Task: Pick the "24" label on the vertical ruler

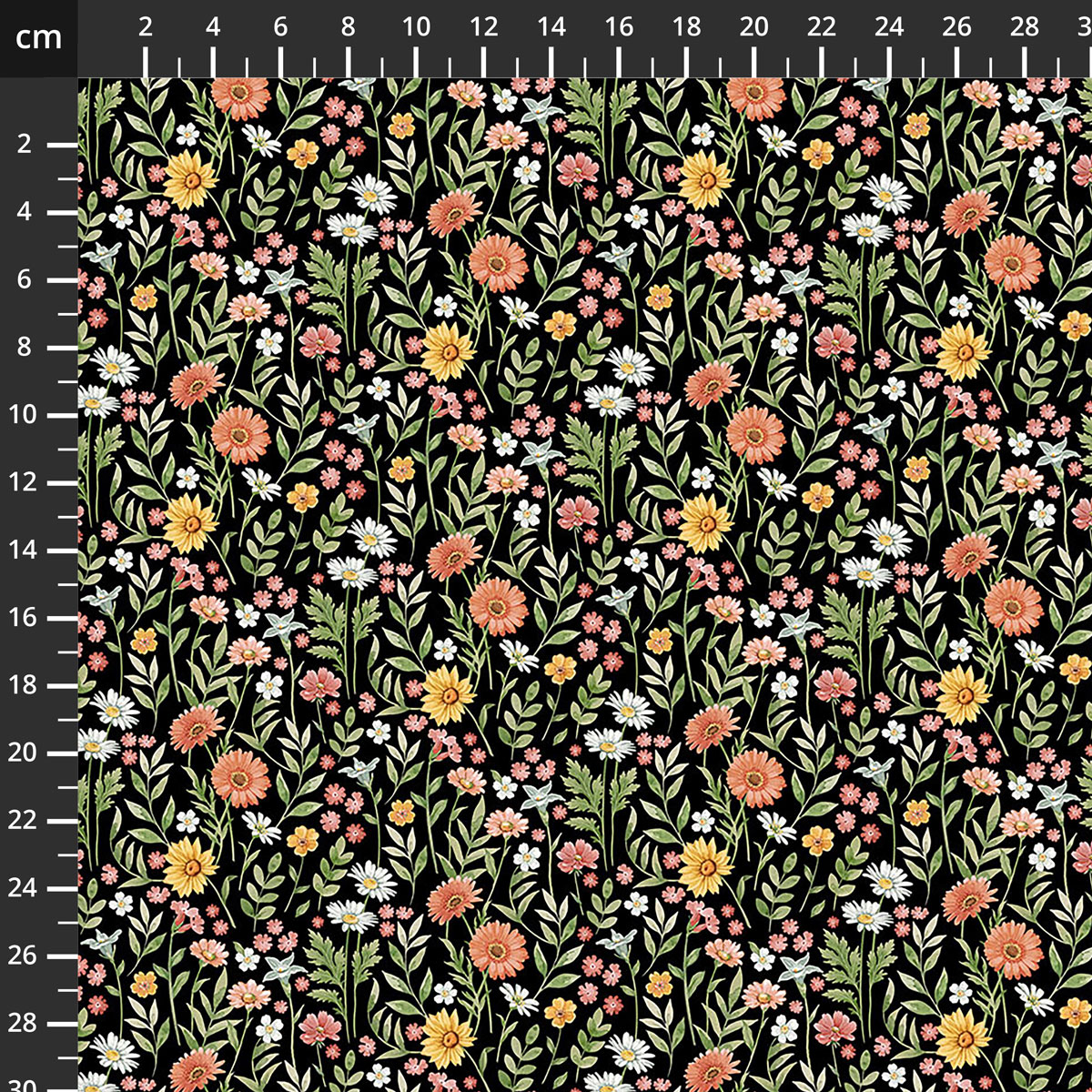Action: (x=24, y=888)
